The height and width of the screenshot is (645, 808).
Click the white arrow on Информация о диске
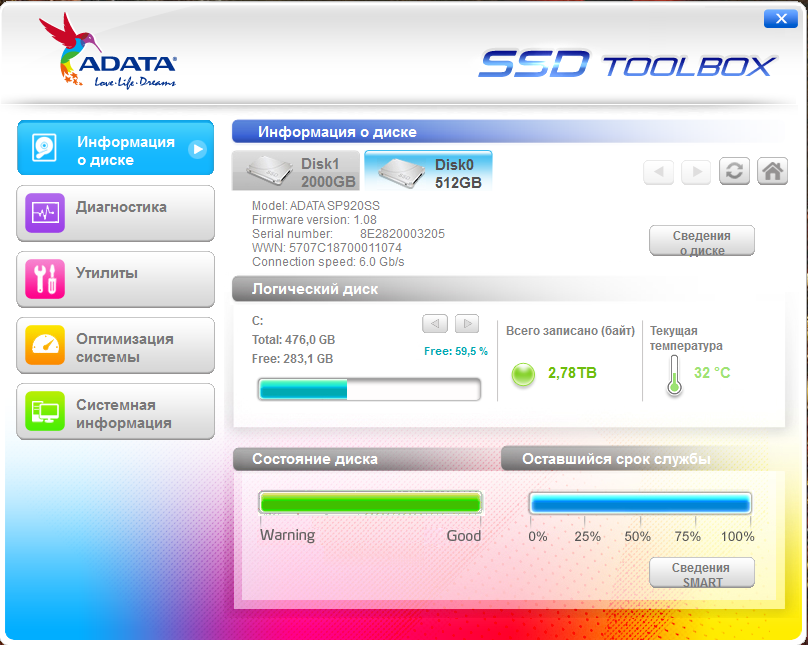click(x=197, y=149)
